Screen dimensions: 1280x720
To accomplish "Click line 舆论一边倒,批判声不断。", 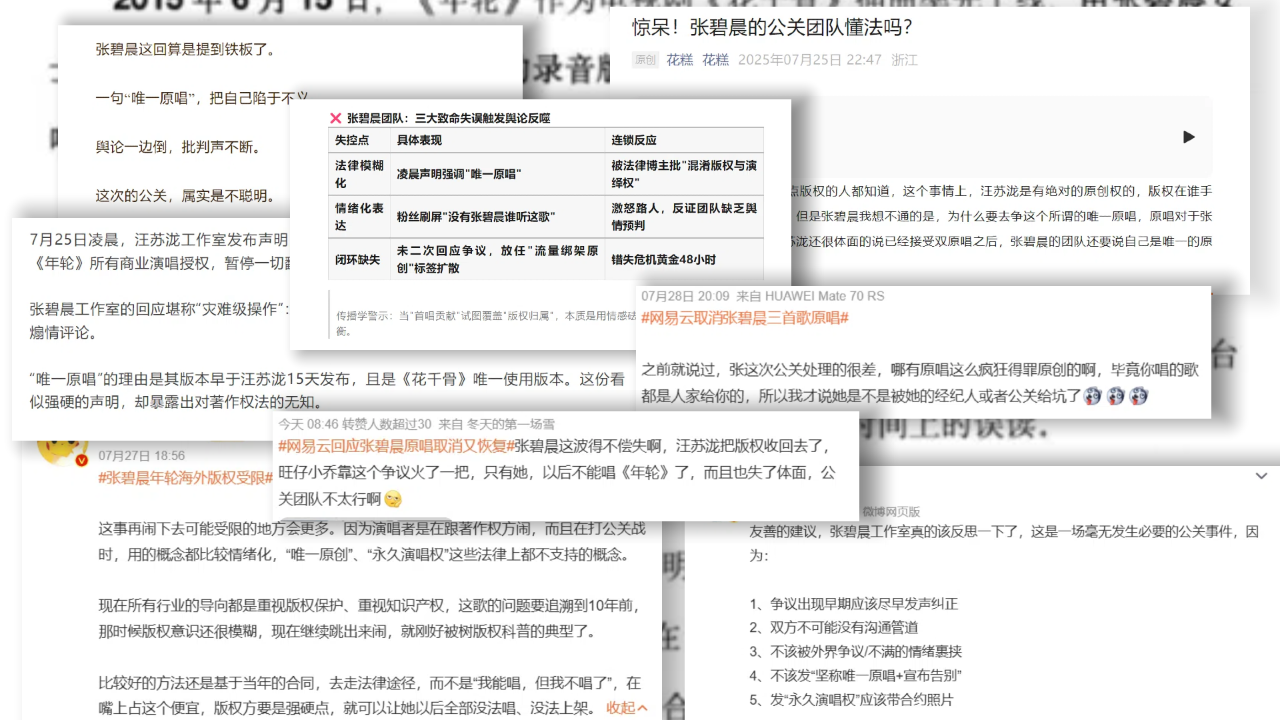I will pyautogui.click(x=177, y=147).
